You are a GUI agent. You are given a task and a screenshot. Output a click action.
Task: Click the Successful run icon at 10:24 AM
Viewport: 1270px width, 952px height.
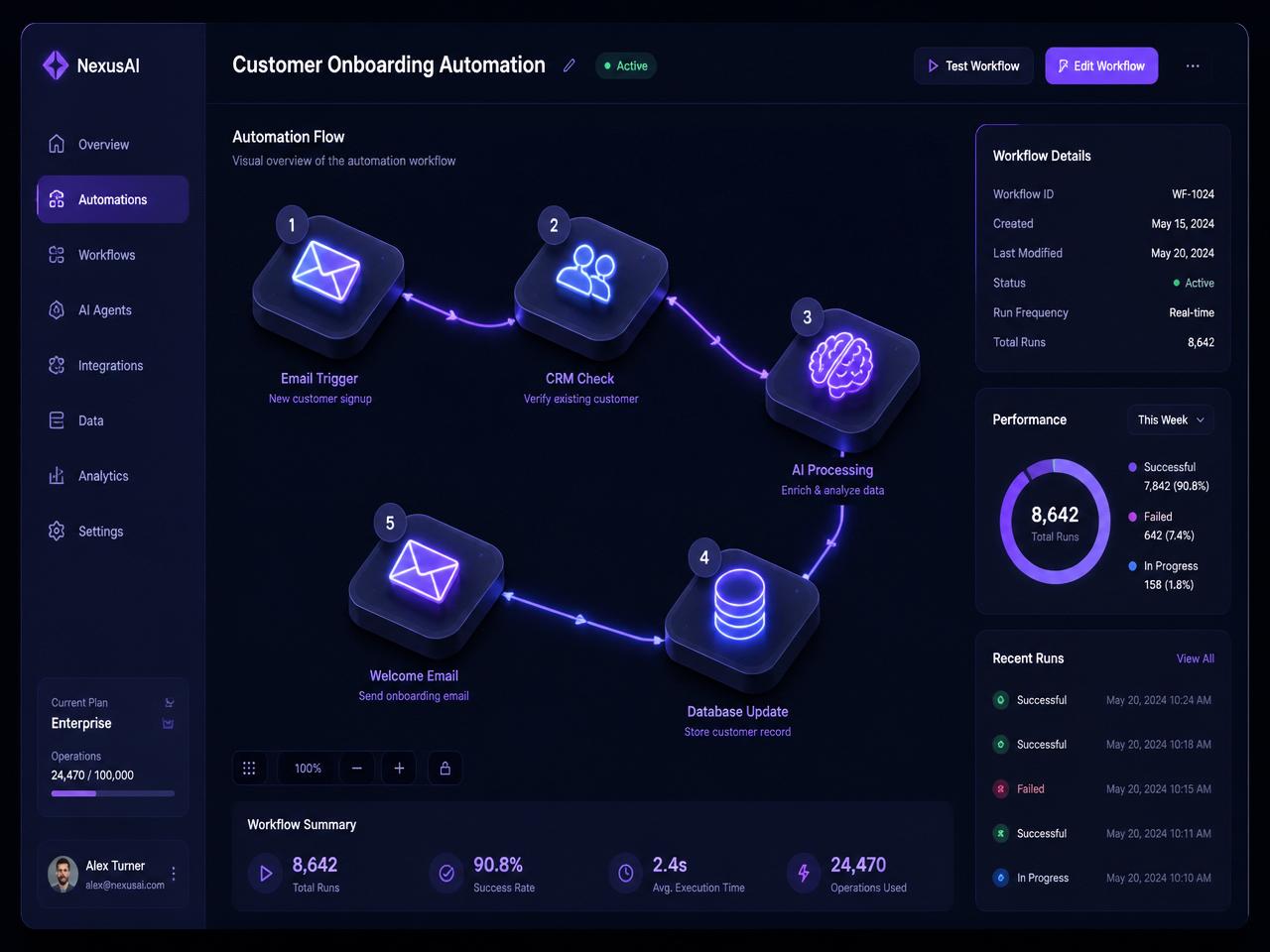[x=1001, y=700]
